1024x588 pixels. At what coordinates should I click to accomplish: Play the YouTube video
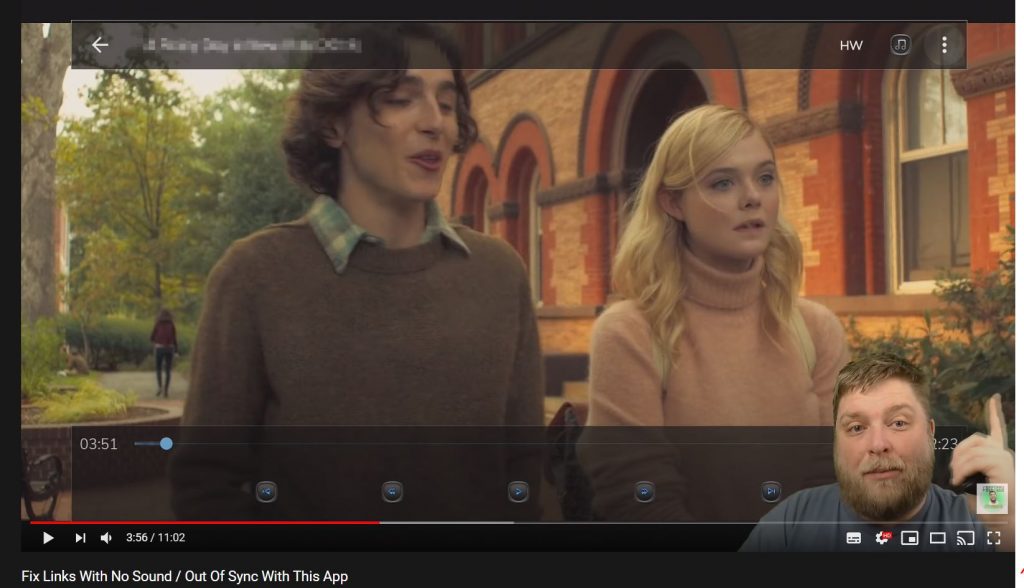point(48,538)
